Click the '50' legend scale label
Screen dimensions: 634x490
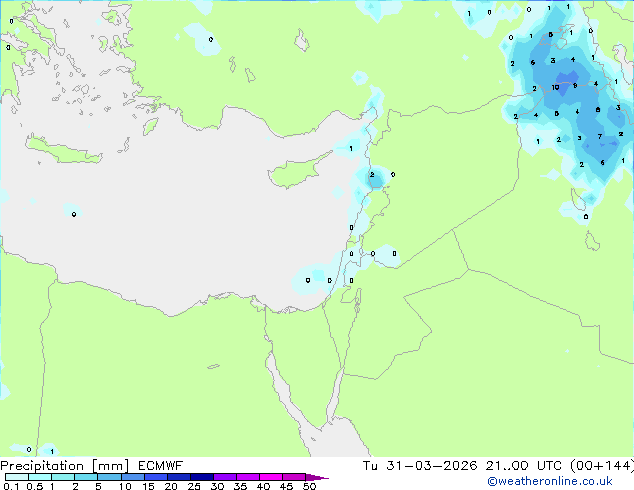coord(309,486)
